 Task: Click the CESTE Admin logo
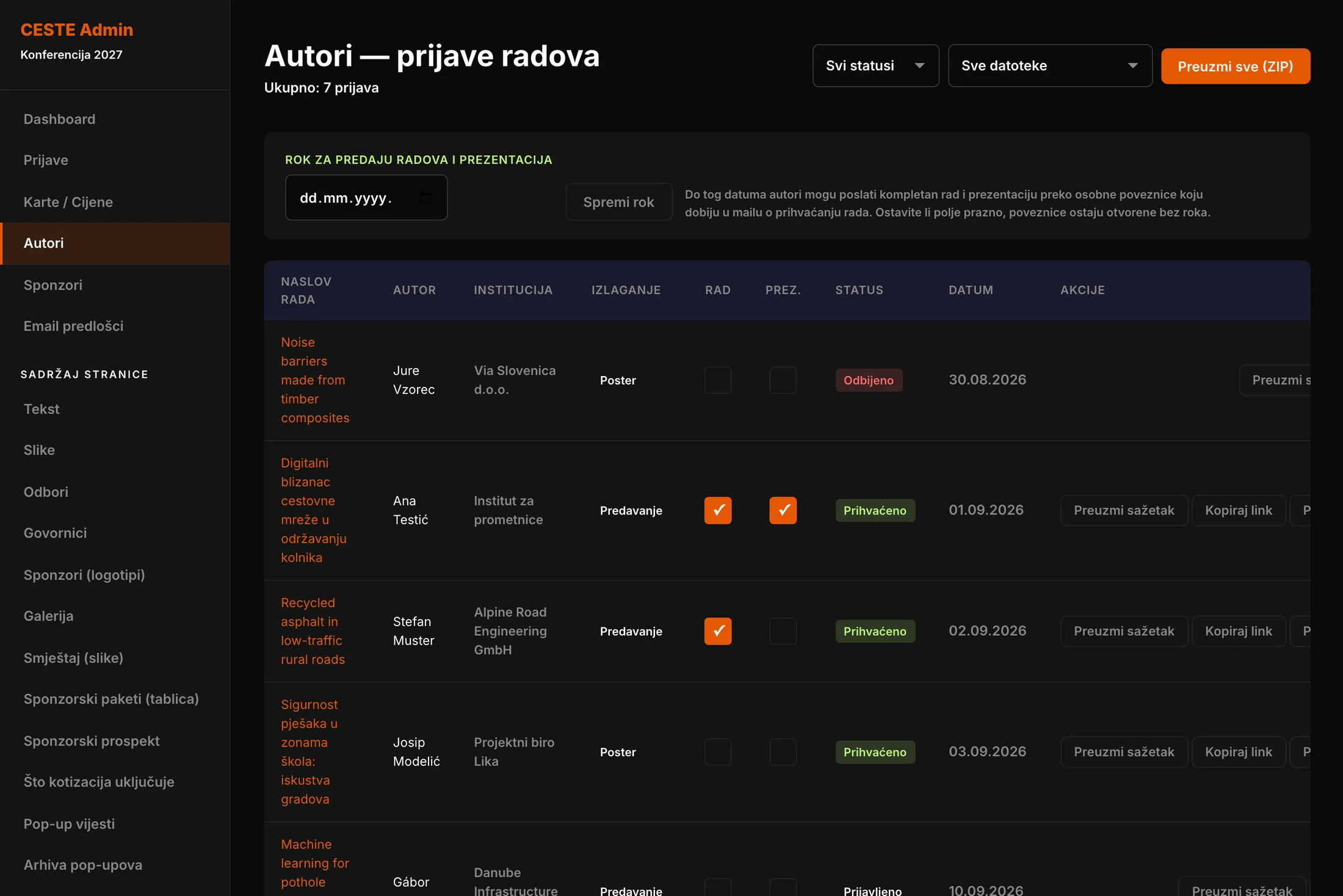coord(76,29)
